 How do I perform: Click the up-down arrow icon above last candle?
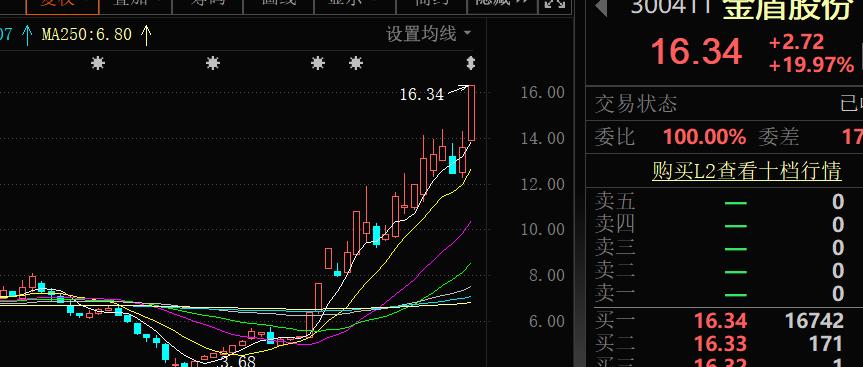[471, 63]
